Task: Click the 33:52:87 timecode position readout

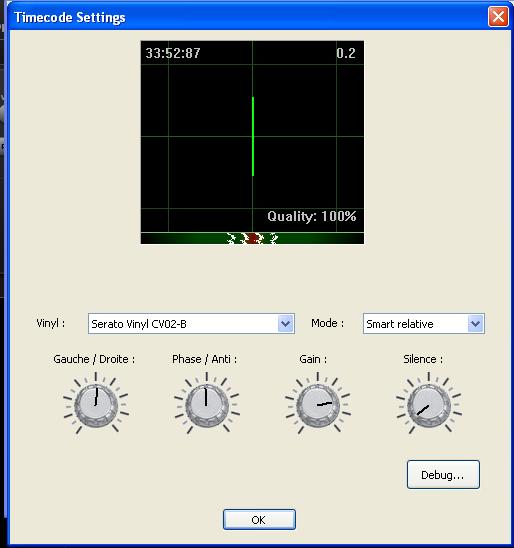Action: point(173,53)
